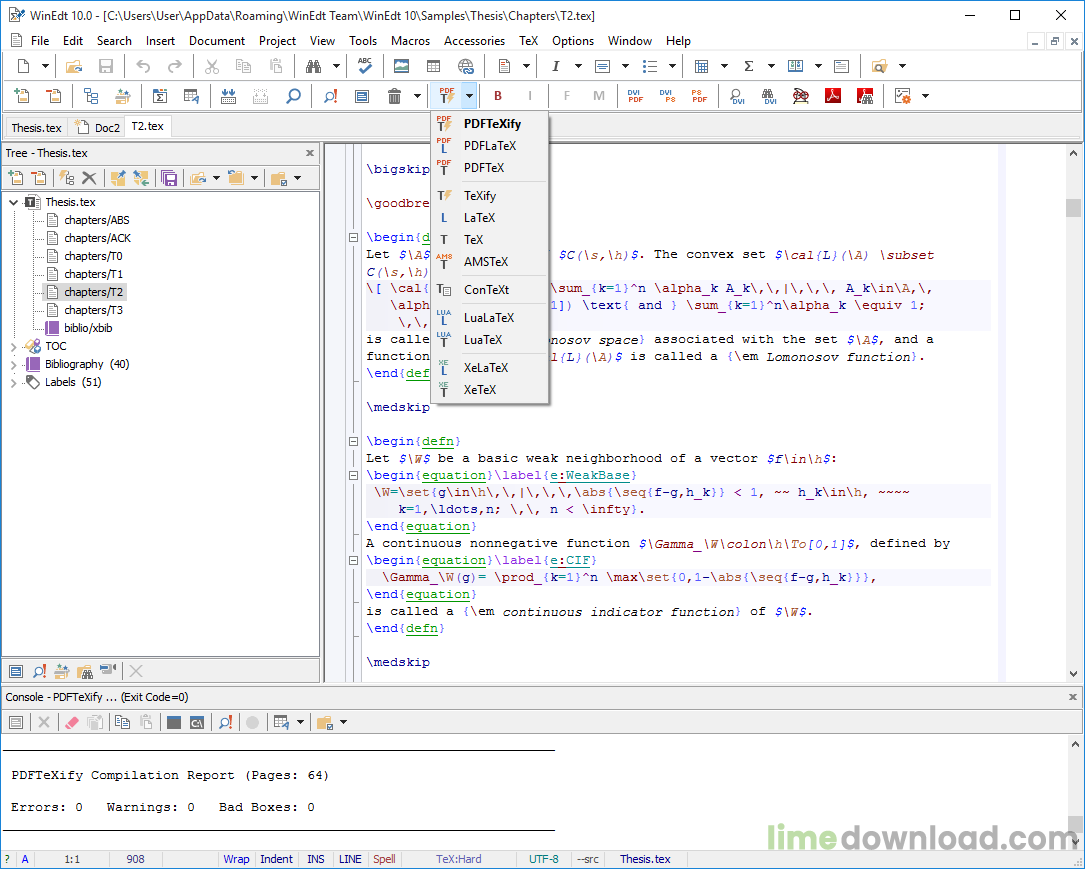Switch to the Thesis.tex document tab
This screenshot has height=869, width=1085.
(36, 127)
